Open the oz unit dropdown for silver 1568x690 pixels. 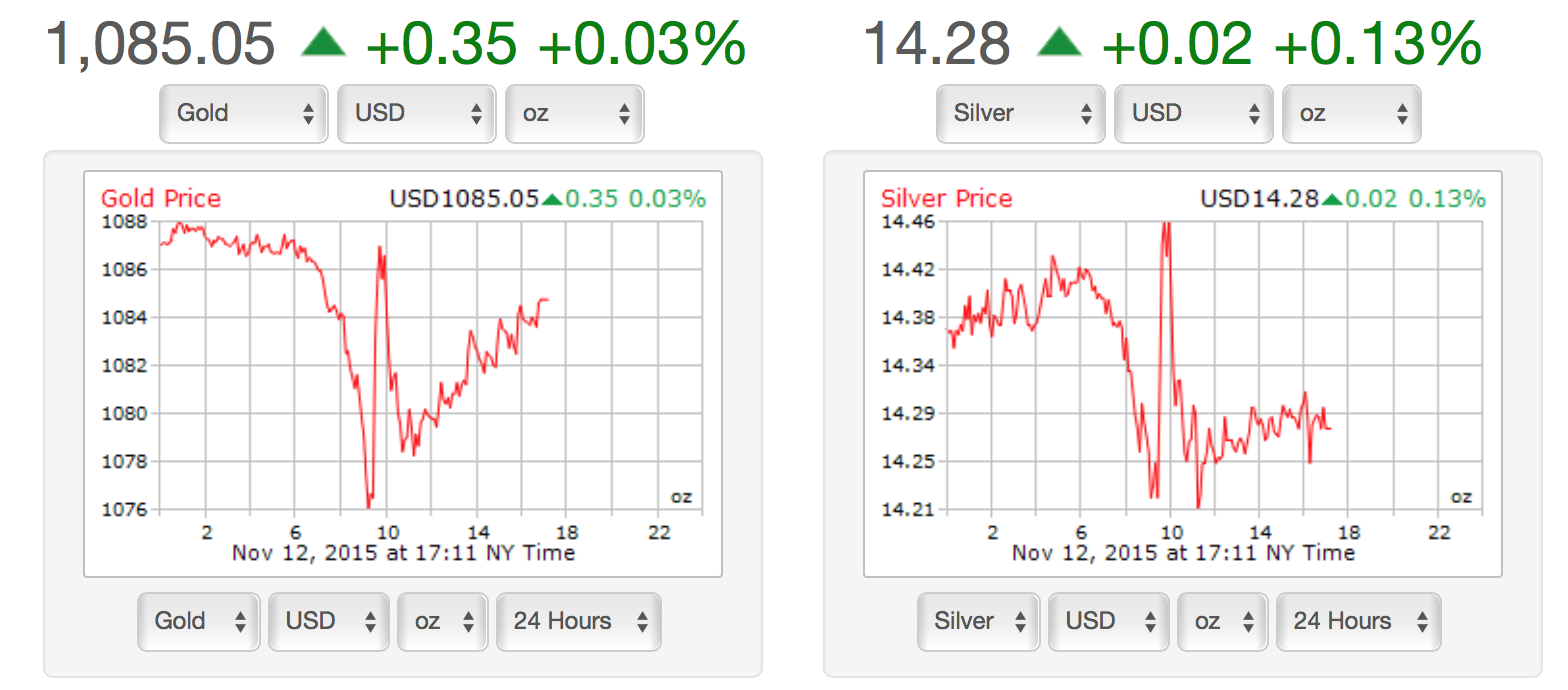click(1351, 113)
